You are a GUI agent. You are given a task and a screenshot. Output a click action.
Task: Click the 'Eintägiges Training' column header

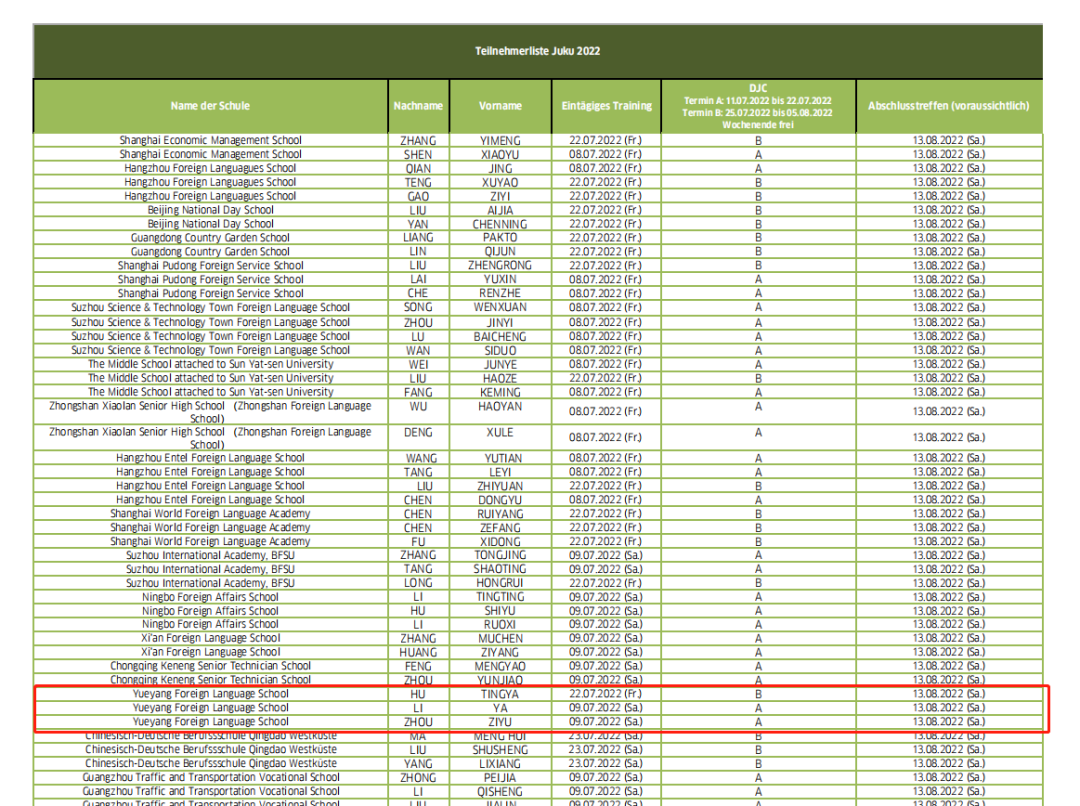[x=605, y=106]
